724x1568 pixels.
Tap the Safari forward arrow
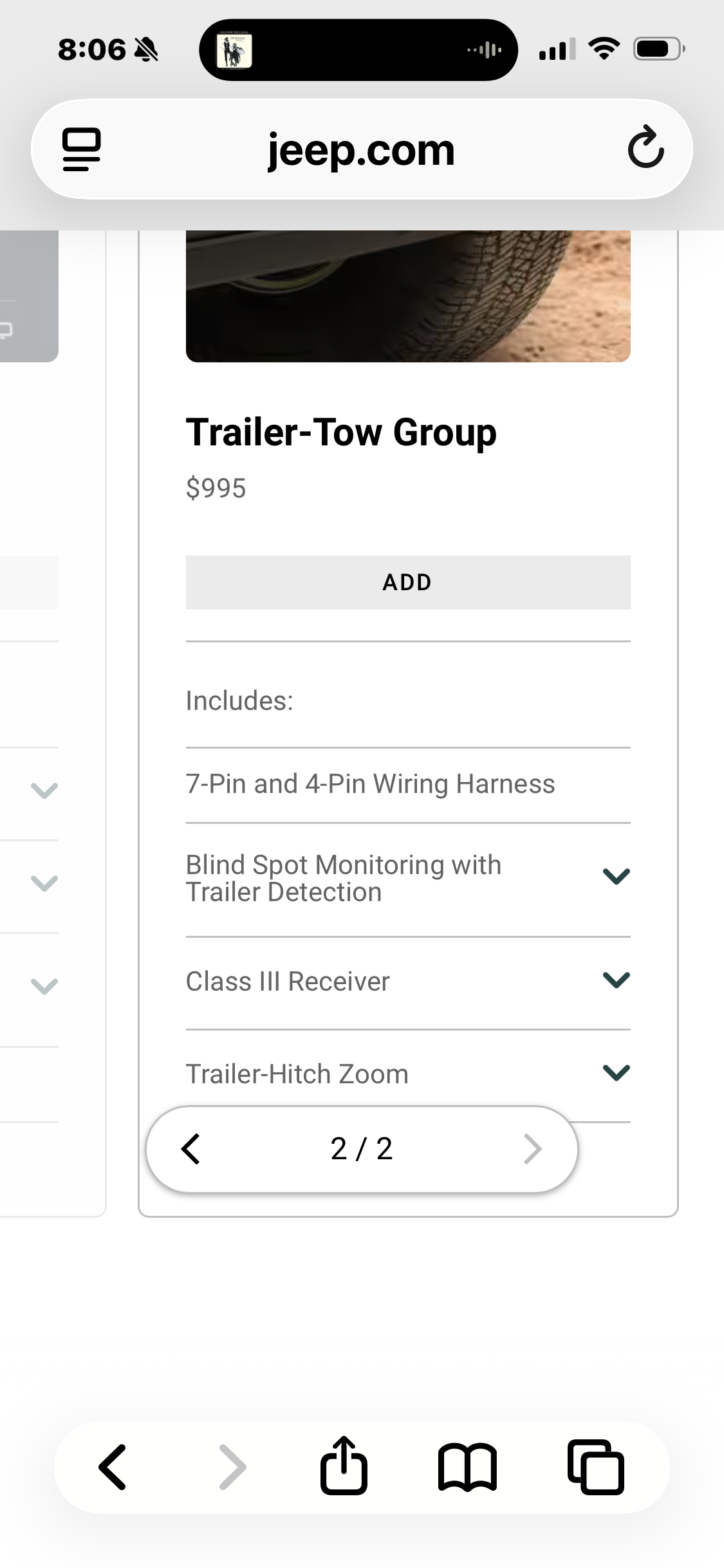tap(232, 1468)
